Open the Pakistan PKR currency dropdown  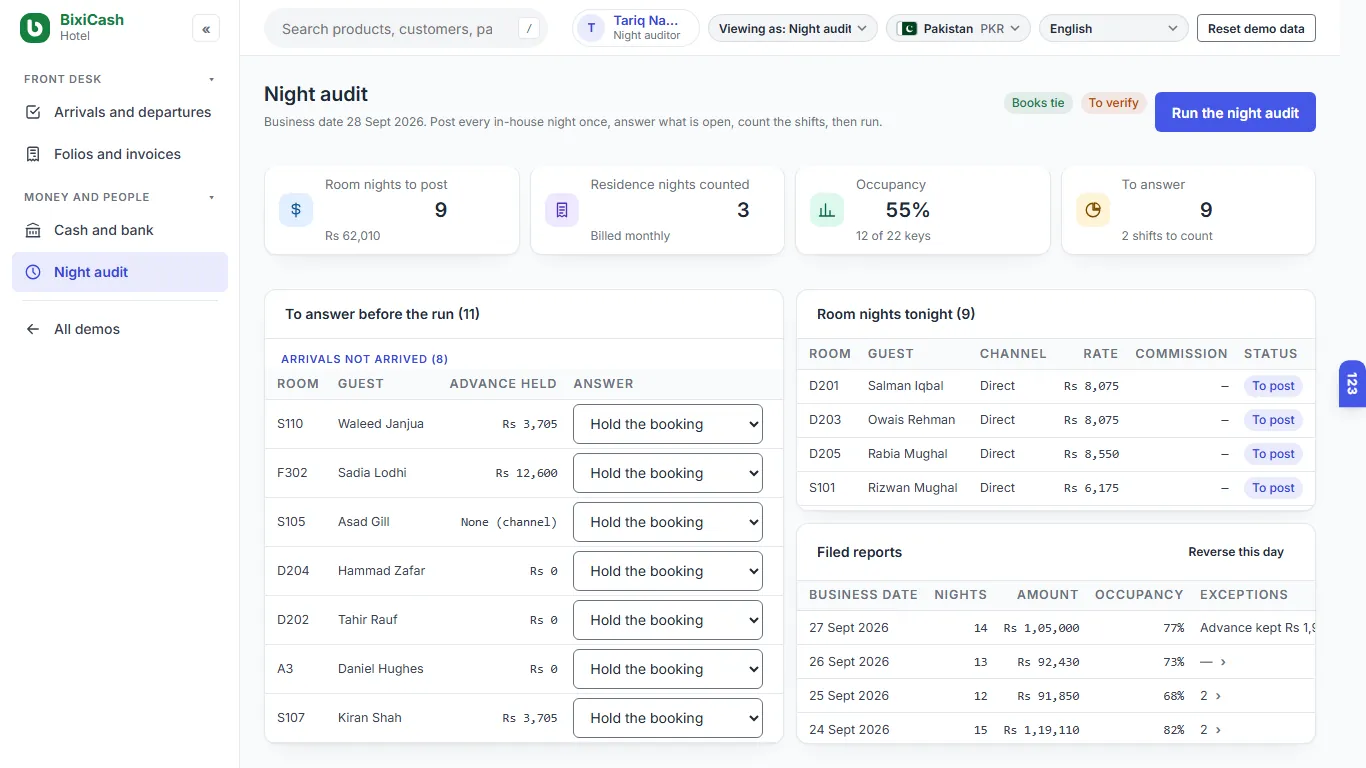point(958,28)
